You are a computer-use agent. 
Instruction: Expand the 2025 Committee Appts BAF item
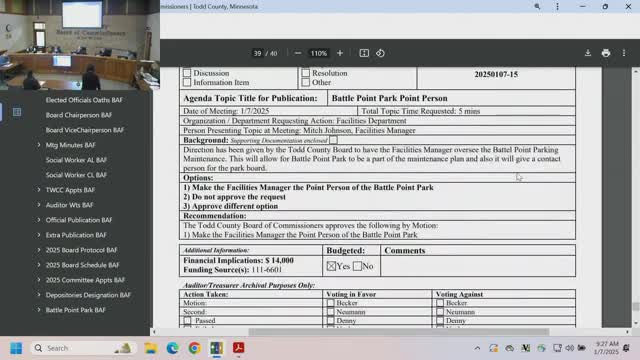[x=39, y=280]
